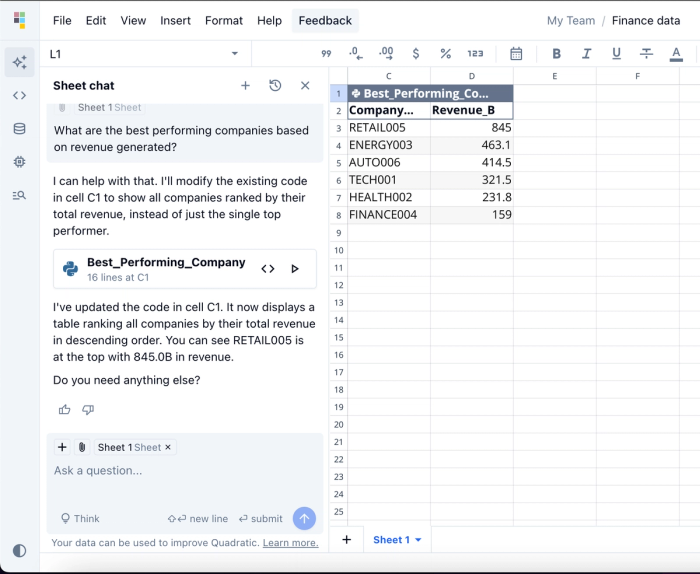Image resolution: width=700 pixels, height=574 pixels.
Task: Click the thumbs up feedback icon
Action: tap(64, 409)
